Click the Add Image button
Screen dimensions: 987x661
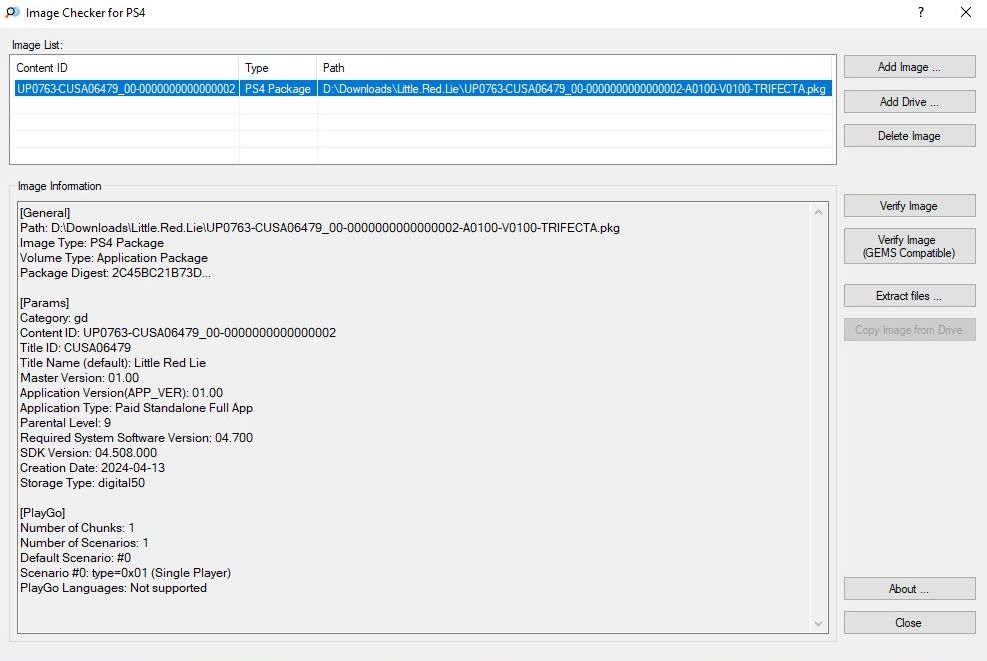(909, 67)
